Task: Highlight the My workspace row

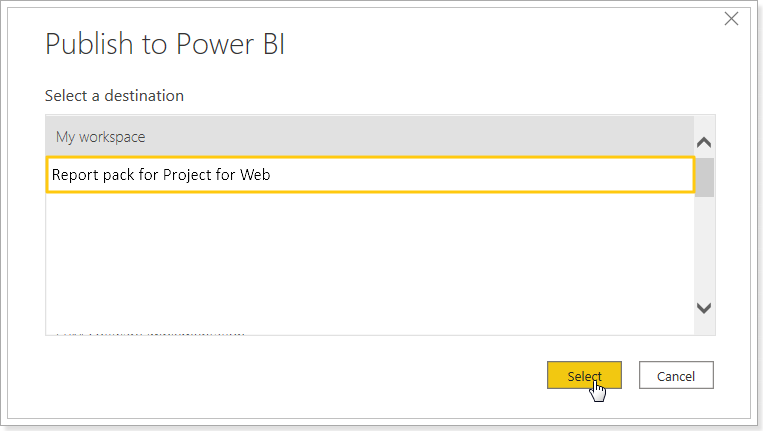Action: (370, 137)
